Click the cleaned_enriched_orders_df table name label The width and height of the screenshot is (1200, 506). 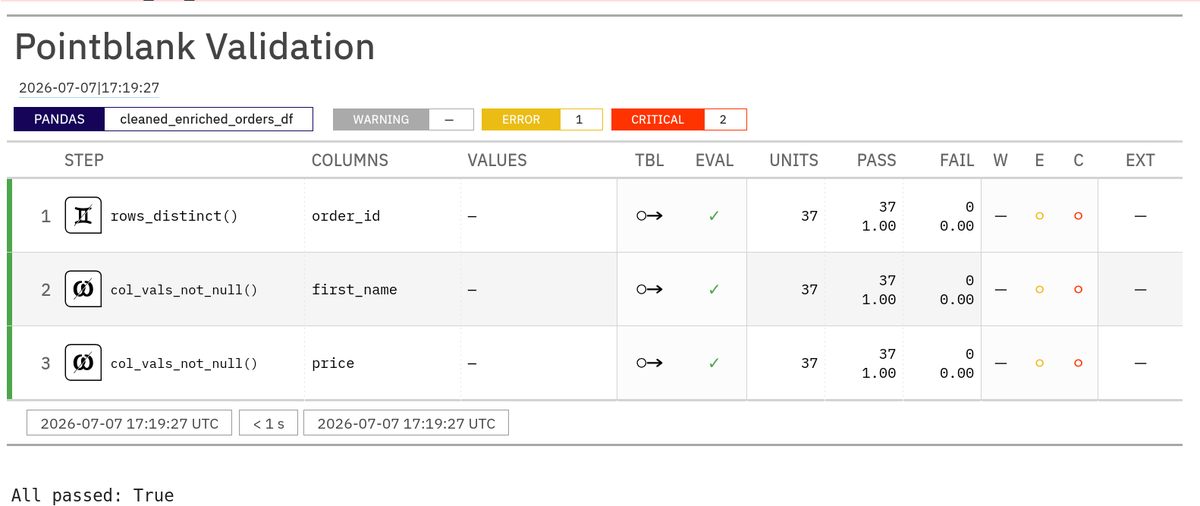click(x=209, y=119)
